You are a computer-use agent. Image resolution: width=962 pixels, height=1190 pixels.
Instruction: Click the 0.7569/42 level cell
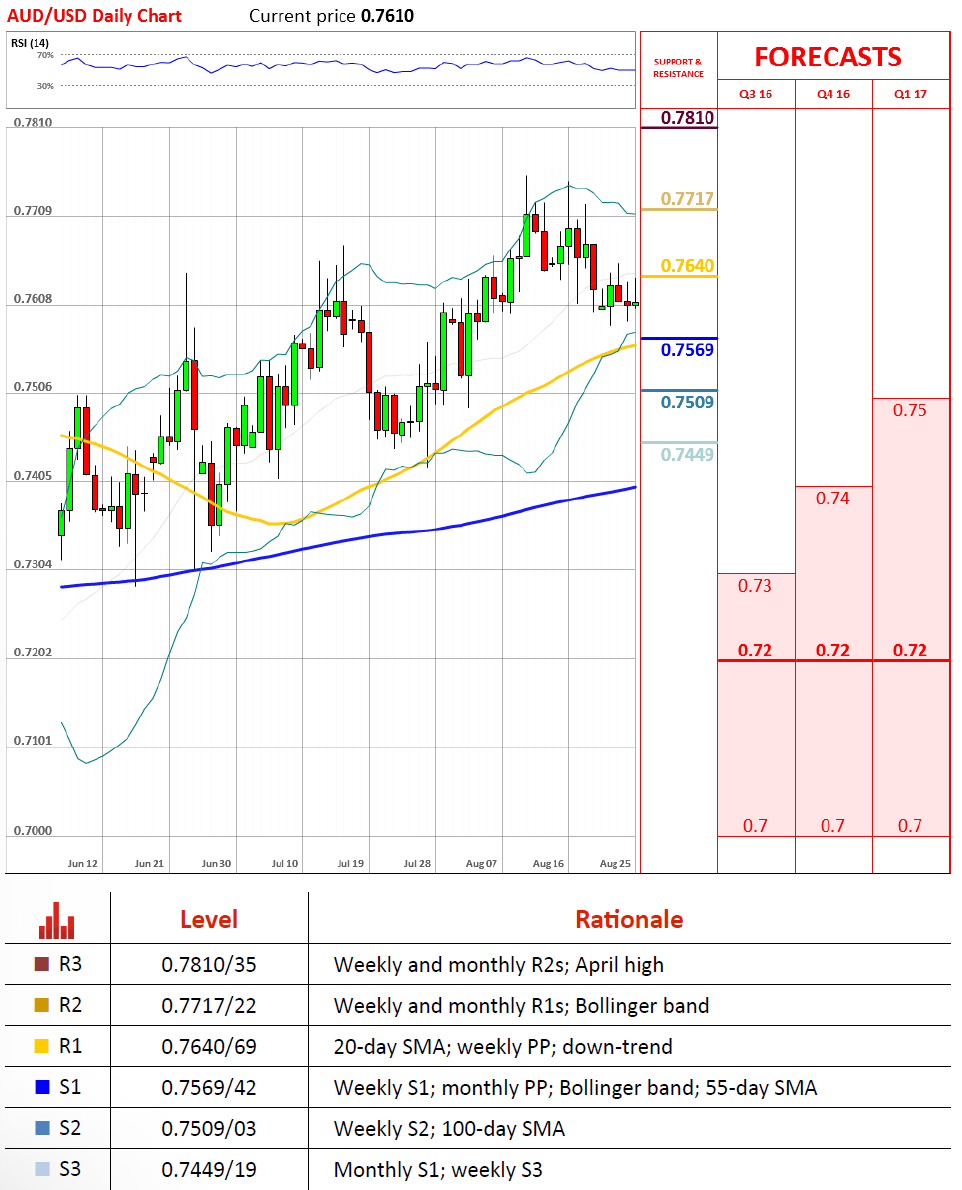[209, 1088]
